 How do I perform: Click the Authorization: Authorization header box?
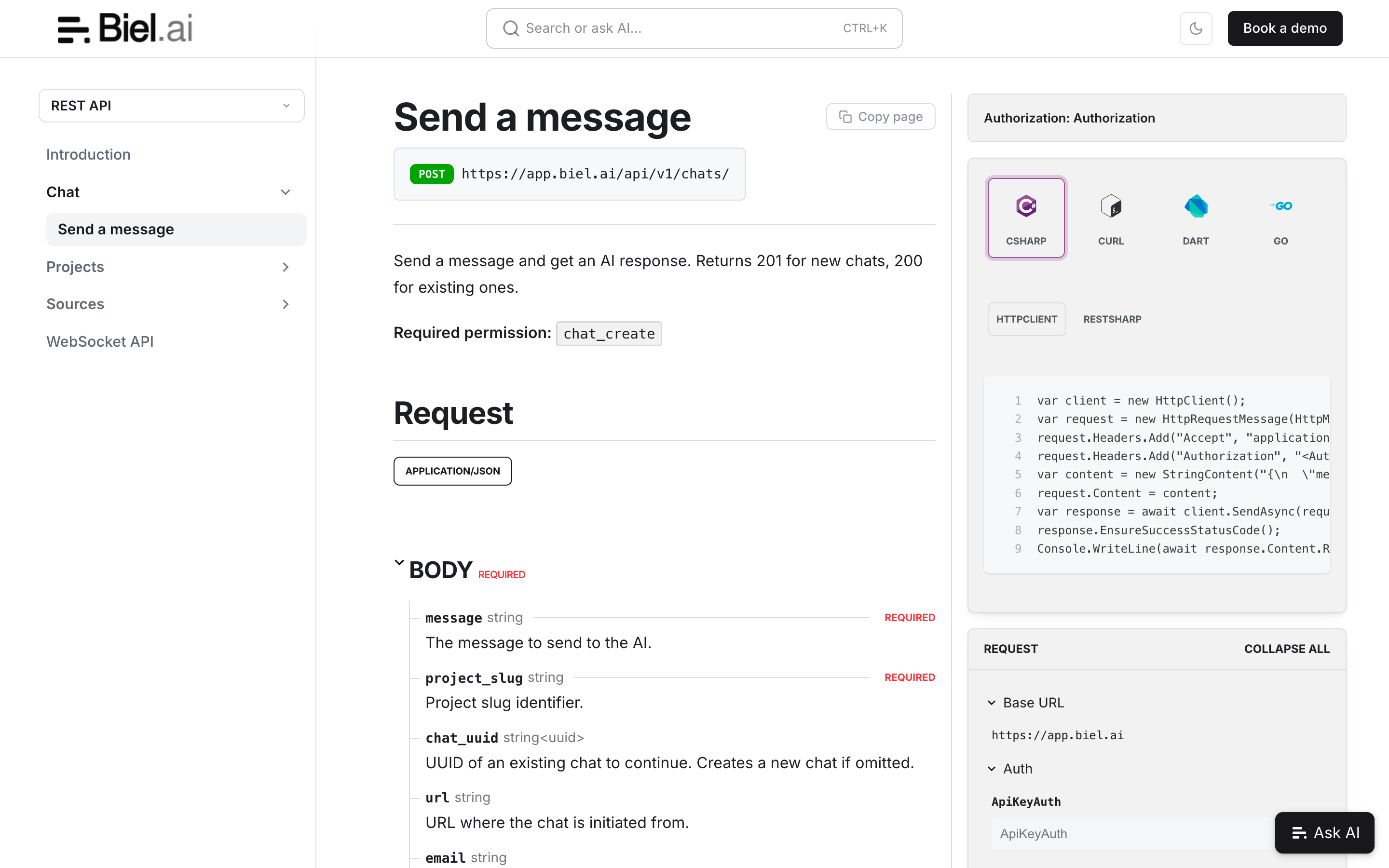[x=1157, y=118]
